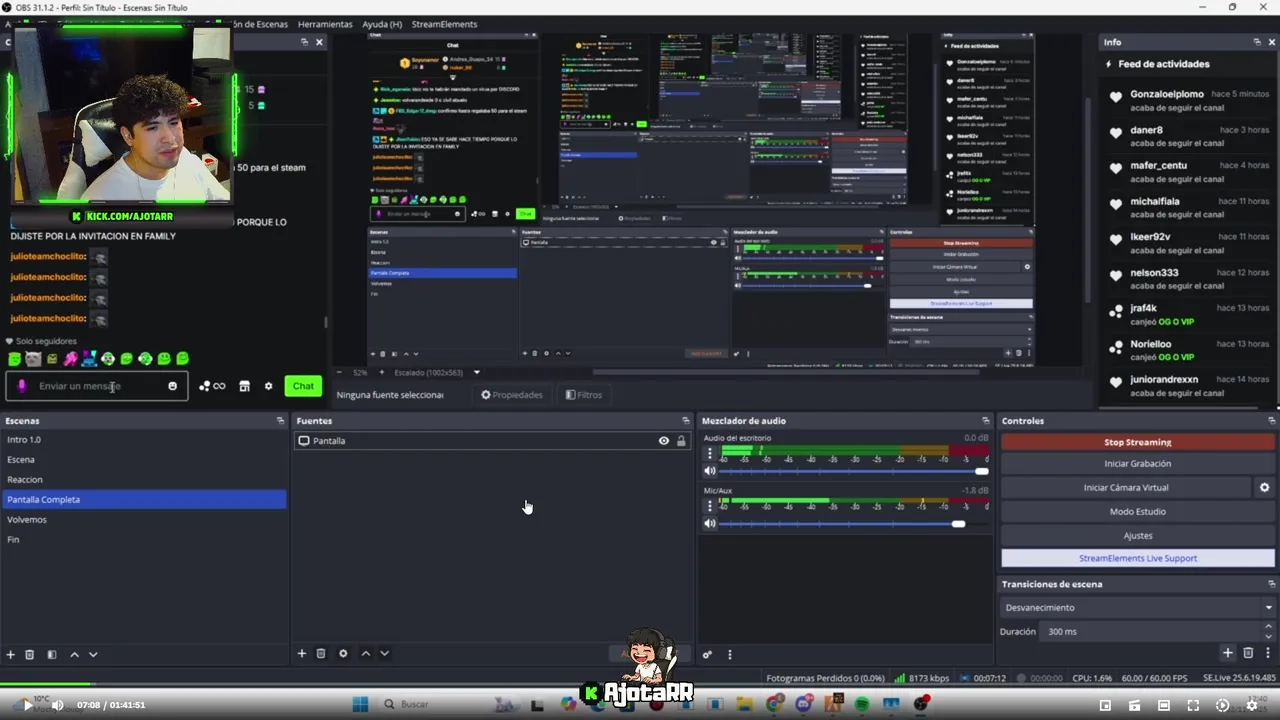Move the selected scene down
Viewport: 1280px width, 720px height.
point(93,654)
